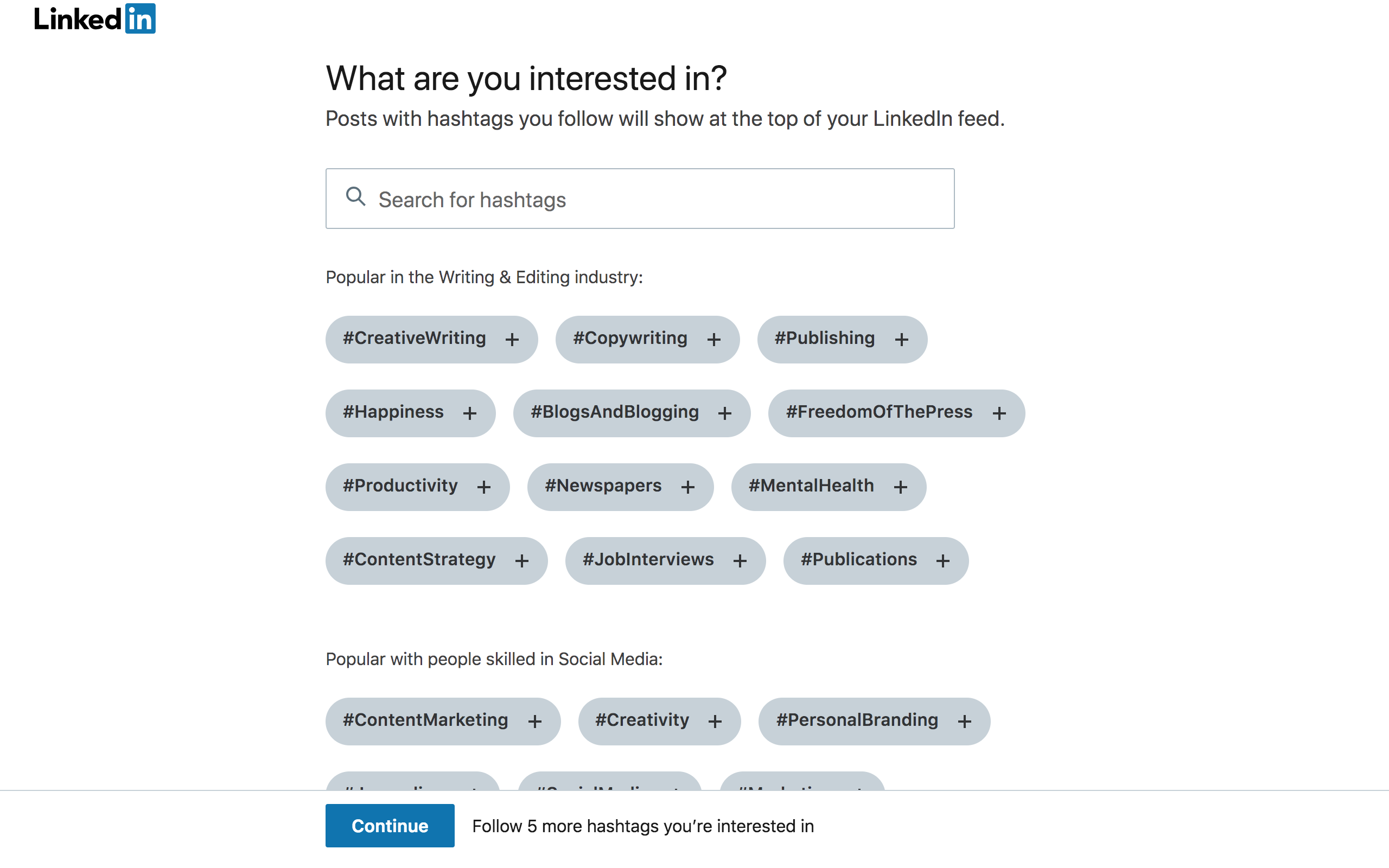
Task: Select the partially visible #SocialMedia pill
Action: click(x=609, y=781)
